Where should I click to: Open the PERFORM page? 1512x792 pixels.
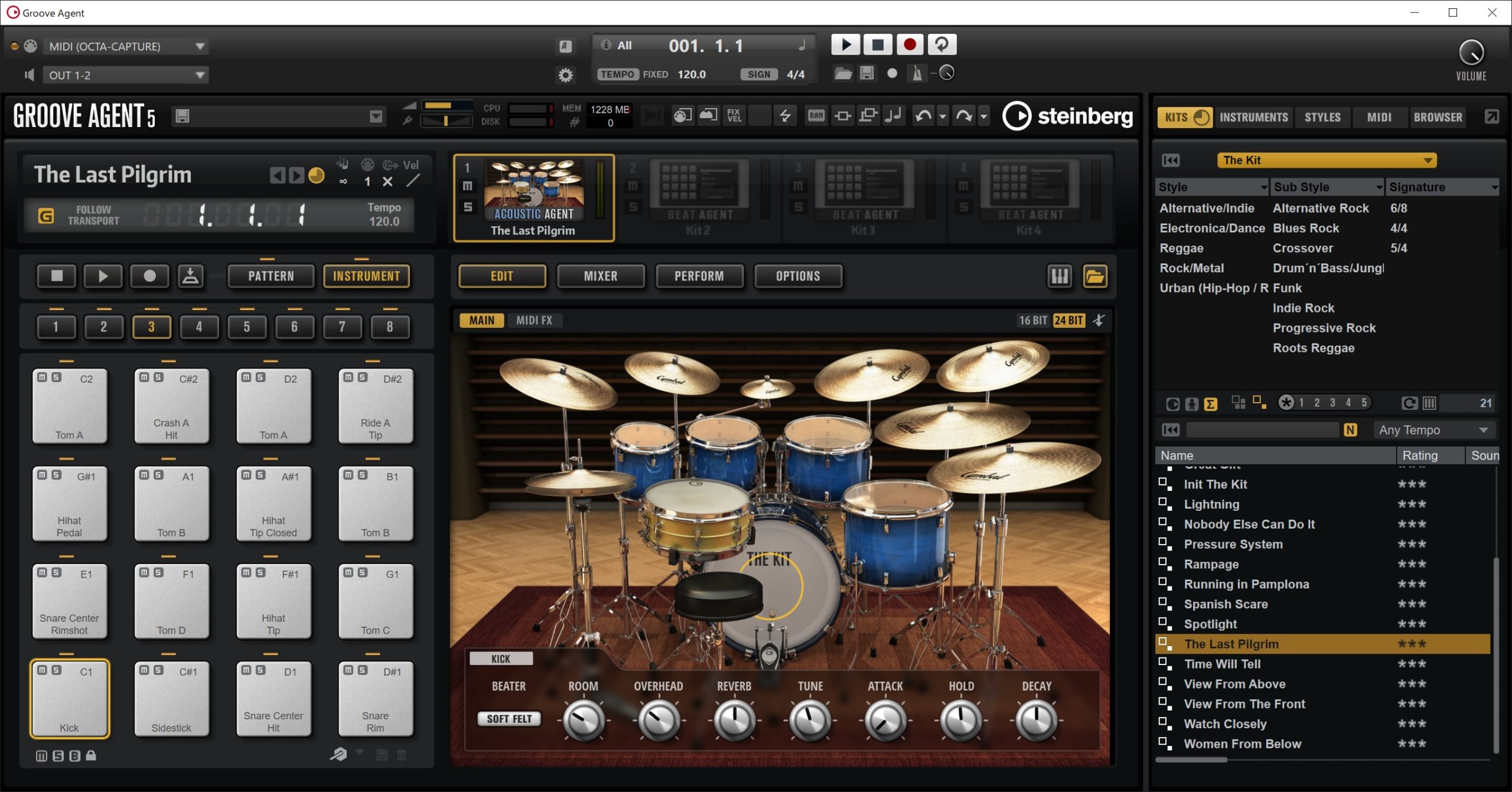(x=699, y=276)
